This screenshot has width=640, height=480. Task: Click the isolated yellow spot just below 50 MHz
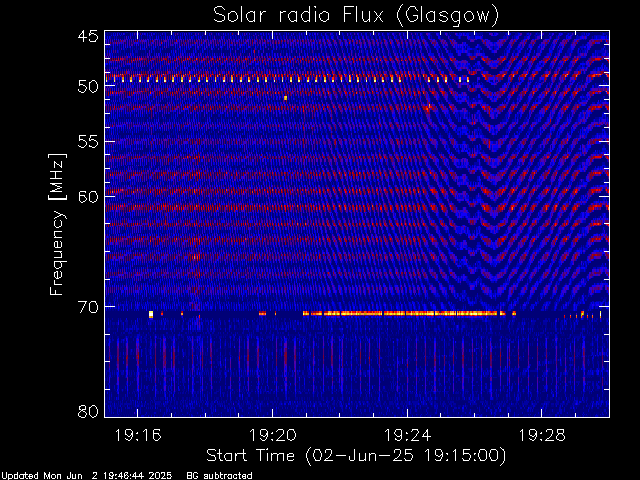285,98
